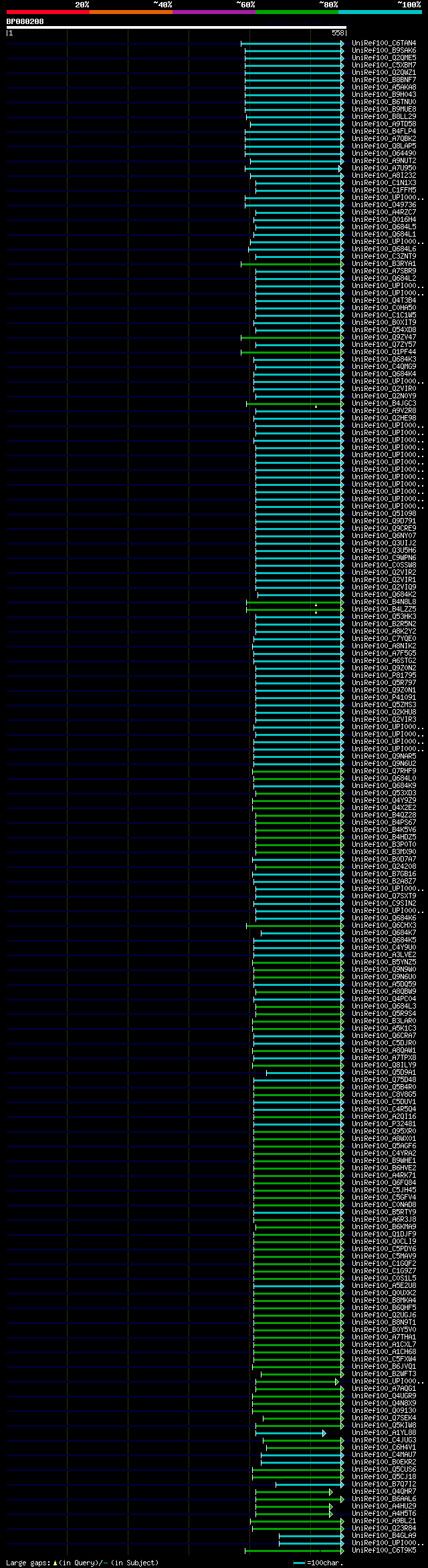
Task: Click the label UniRef100_C3ZNT9
Action: [x=384, y=256]
